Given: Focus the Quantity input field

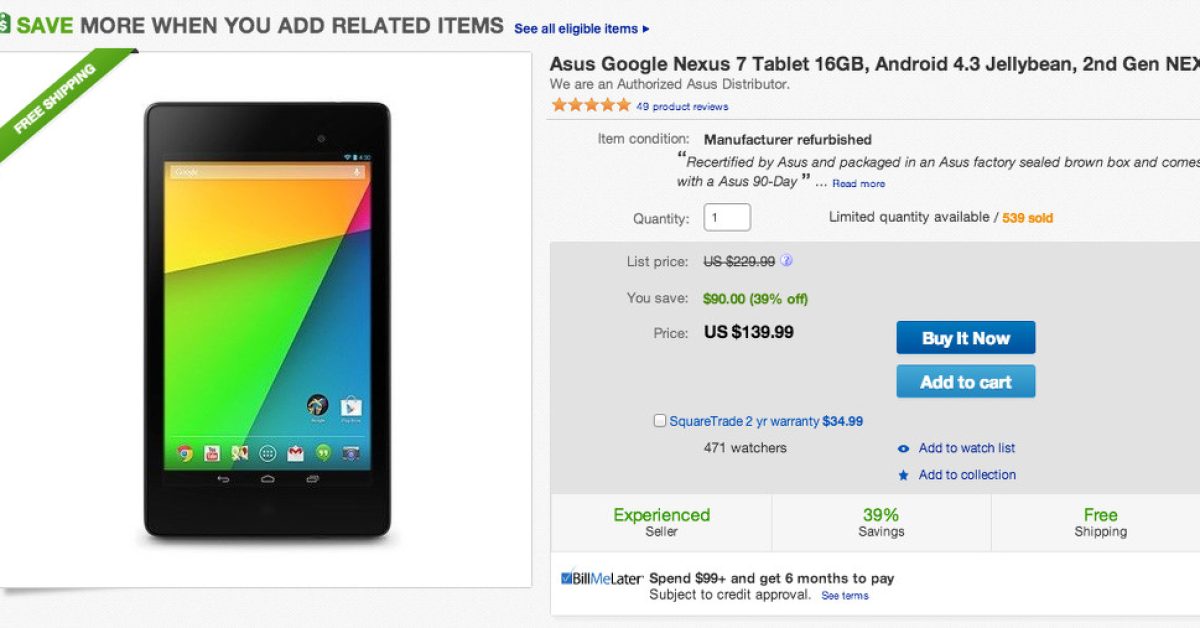Looking at the screenshot, I should [x=727, y=217].
